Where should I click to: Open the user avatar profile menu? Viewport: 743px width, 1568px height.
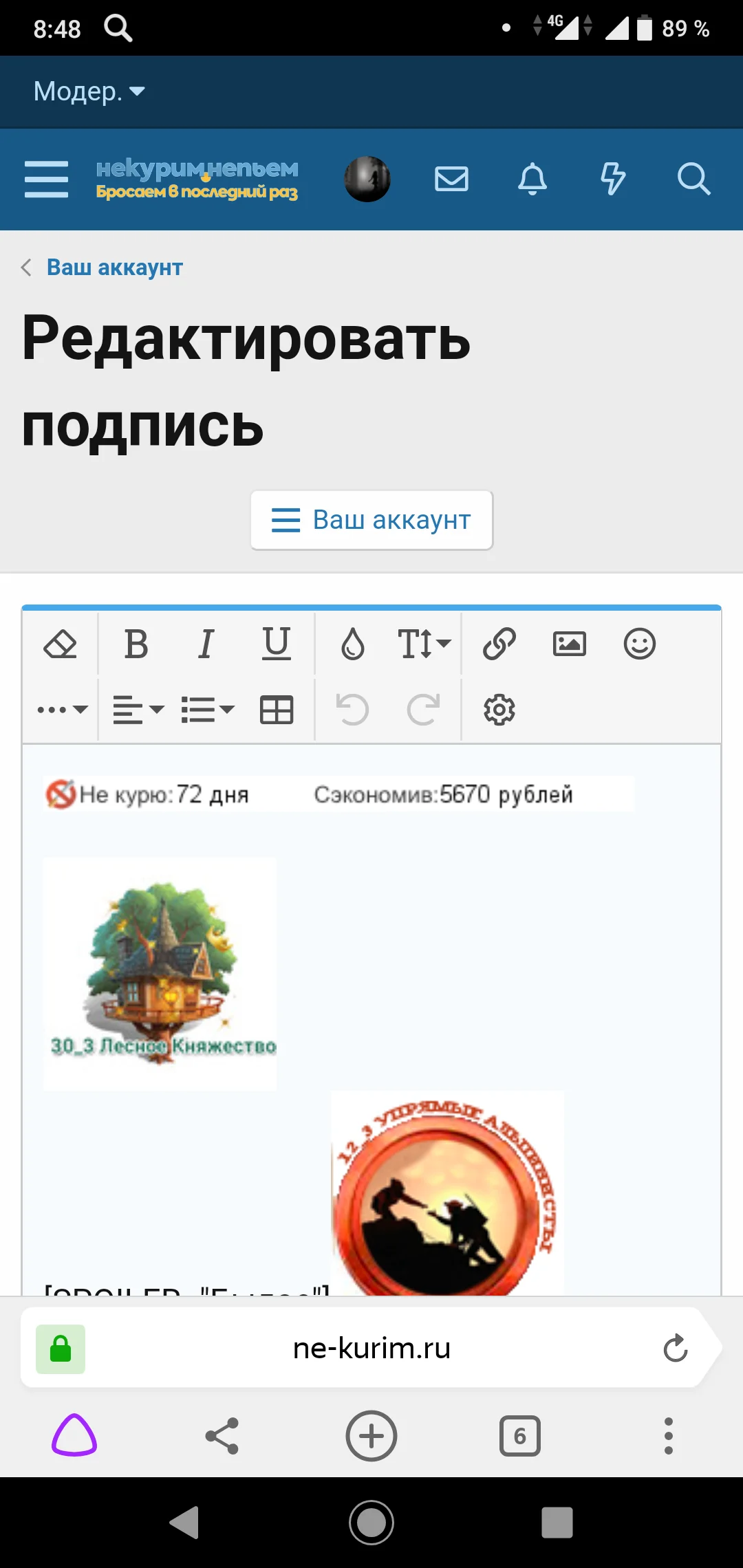(367, 179)
